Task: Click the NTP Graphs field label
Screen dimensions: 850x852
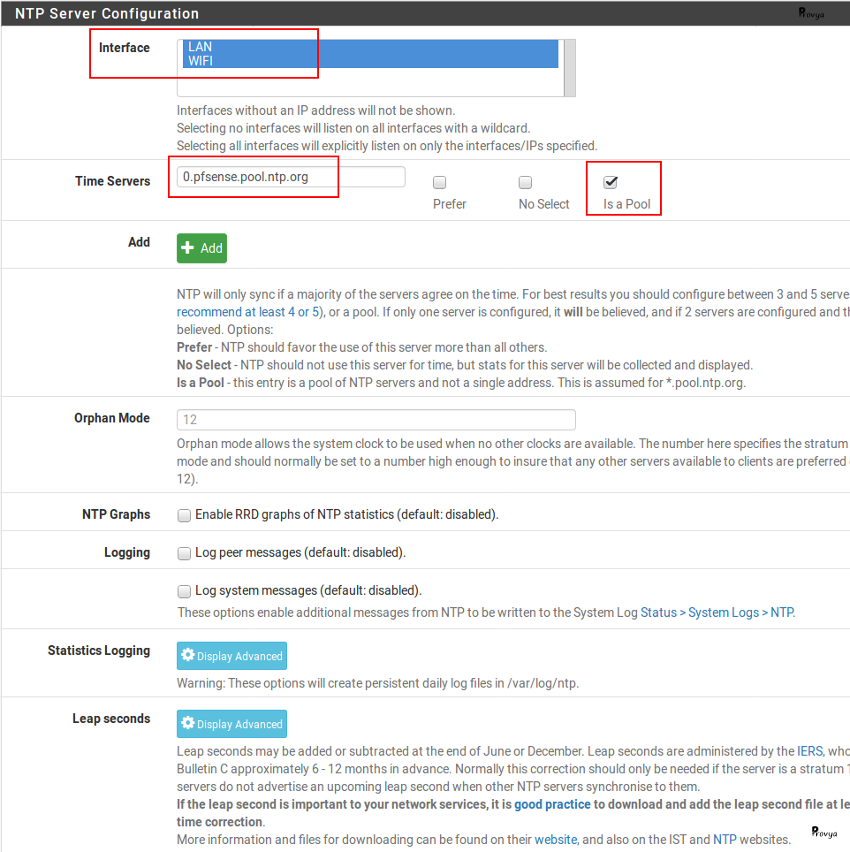Action: pos(116,514)
